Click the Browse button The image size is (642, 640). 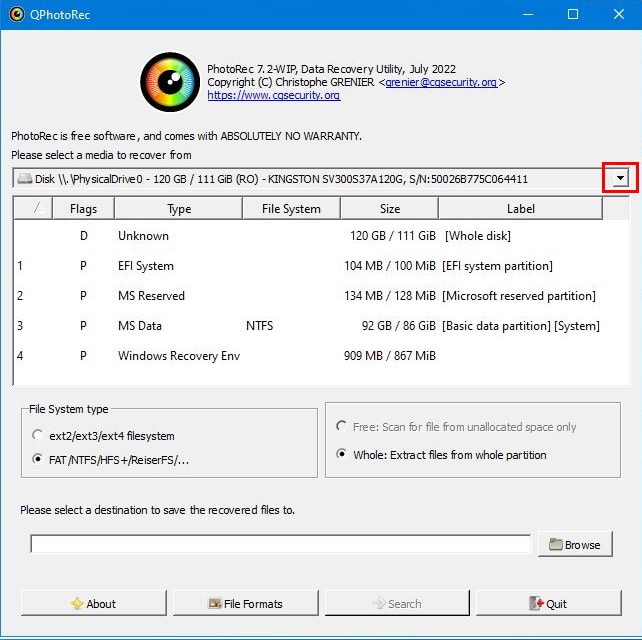coord(575,544)
